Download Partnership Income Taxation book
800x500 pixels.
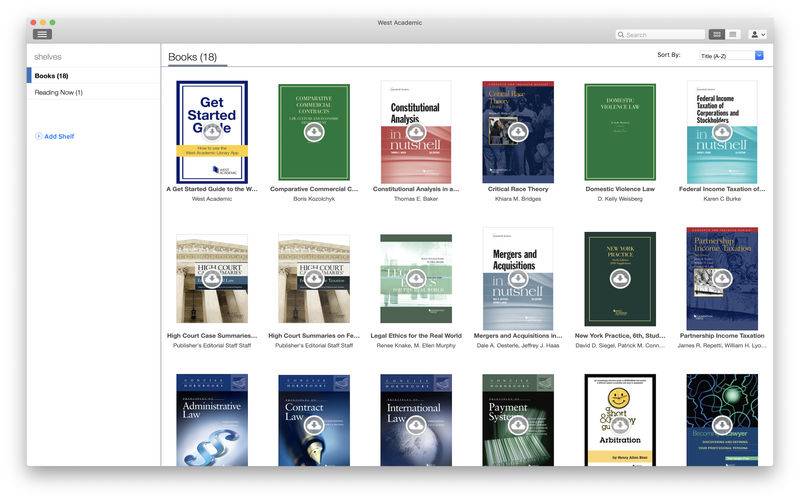click(x=722, y=279)
